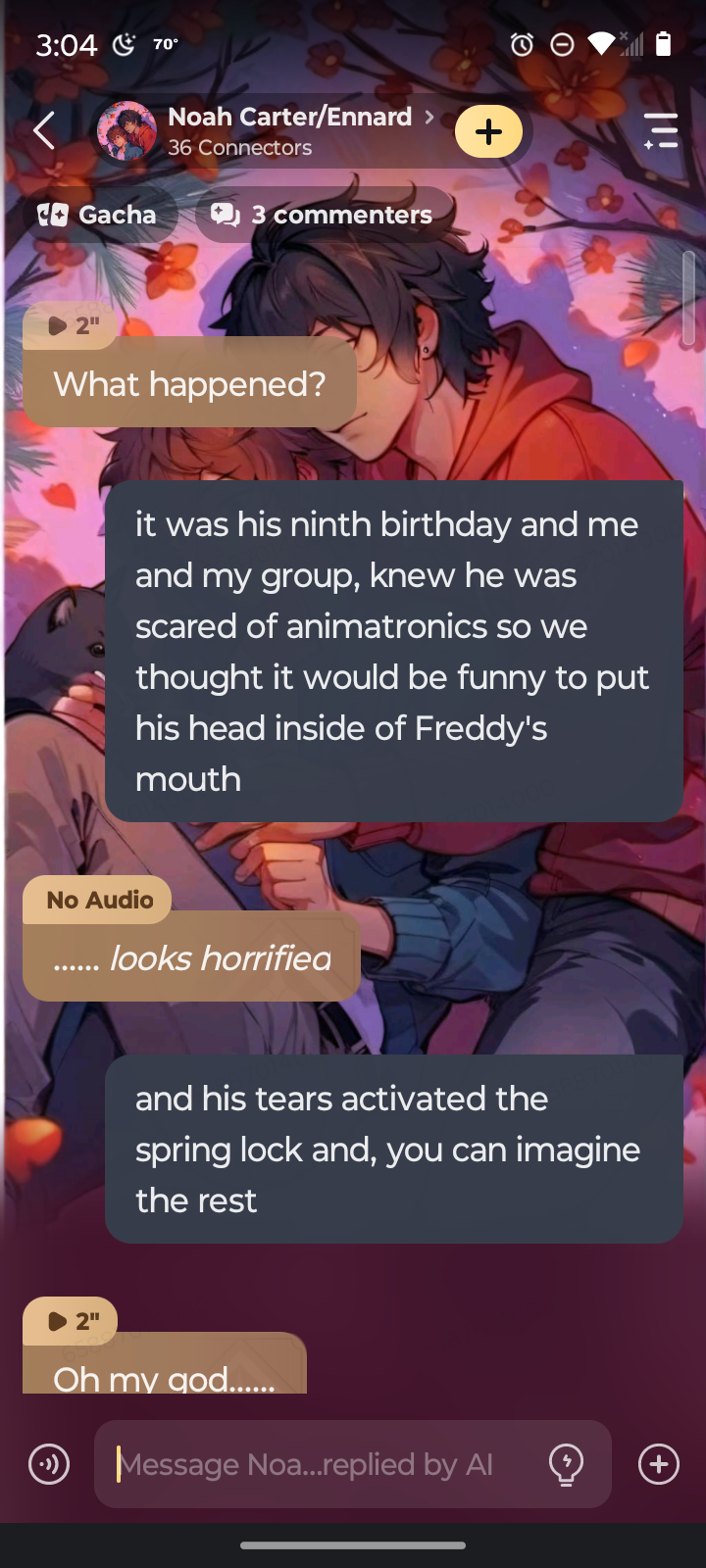
Task: Click the chat scrollbar handle
Action: [x=688, y=298]
